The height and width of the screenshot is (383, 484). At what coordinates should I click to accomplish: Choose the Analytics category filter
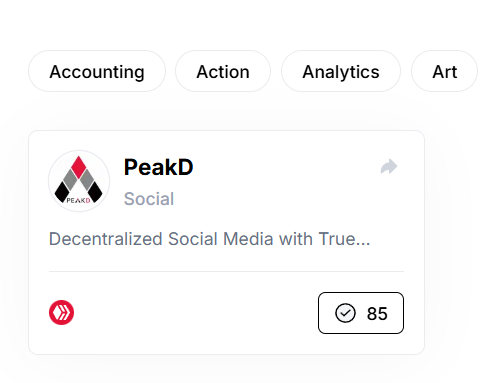pos(341,71)
